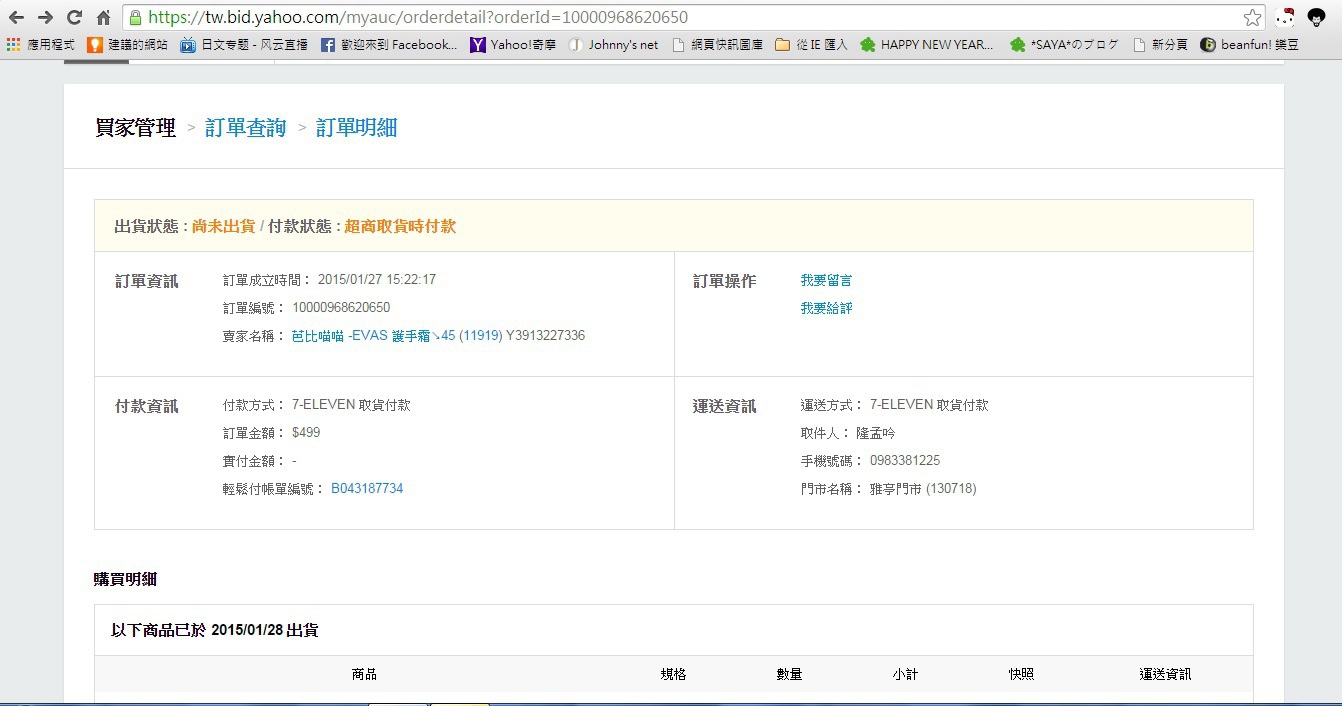Open seller 芭比喵喵 -EVAS 護手霜 link
Image resolution: width=1342 pixels, height=706 pixels.
(x=397, y=336)
